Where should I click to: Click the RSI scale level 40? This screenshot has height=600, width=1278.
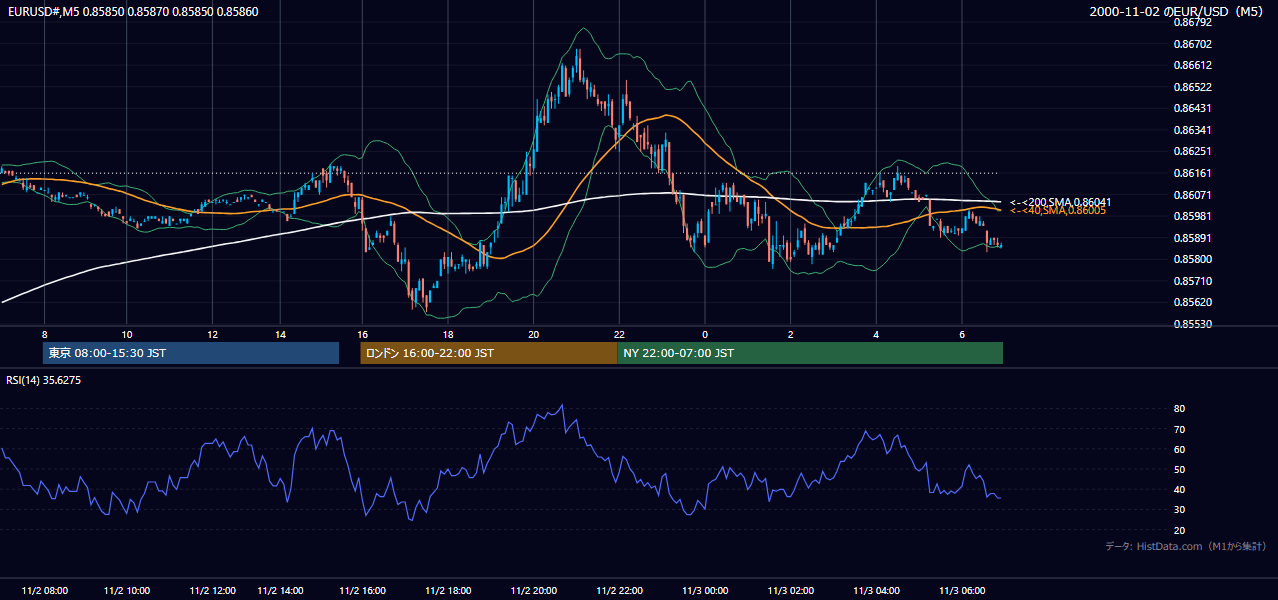pyautogui.click(x=1179, y=489)
